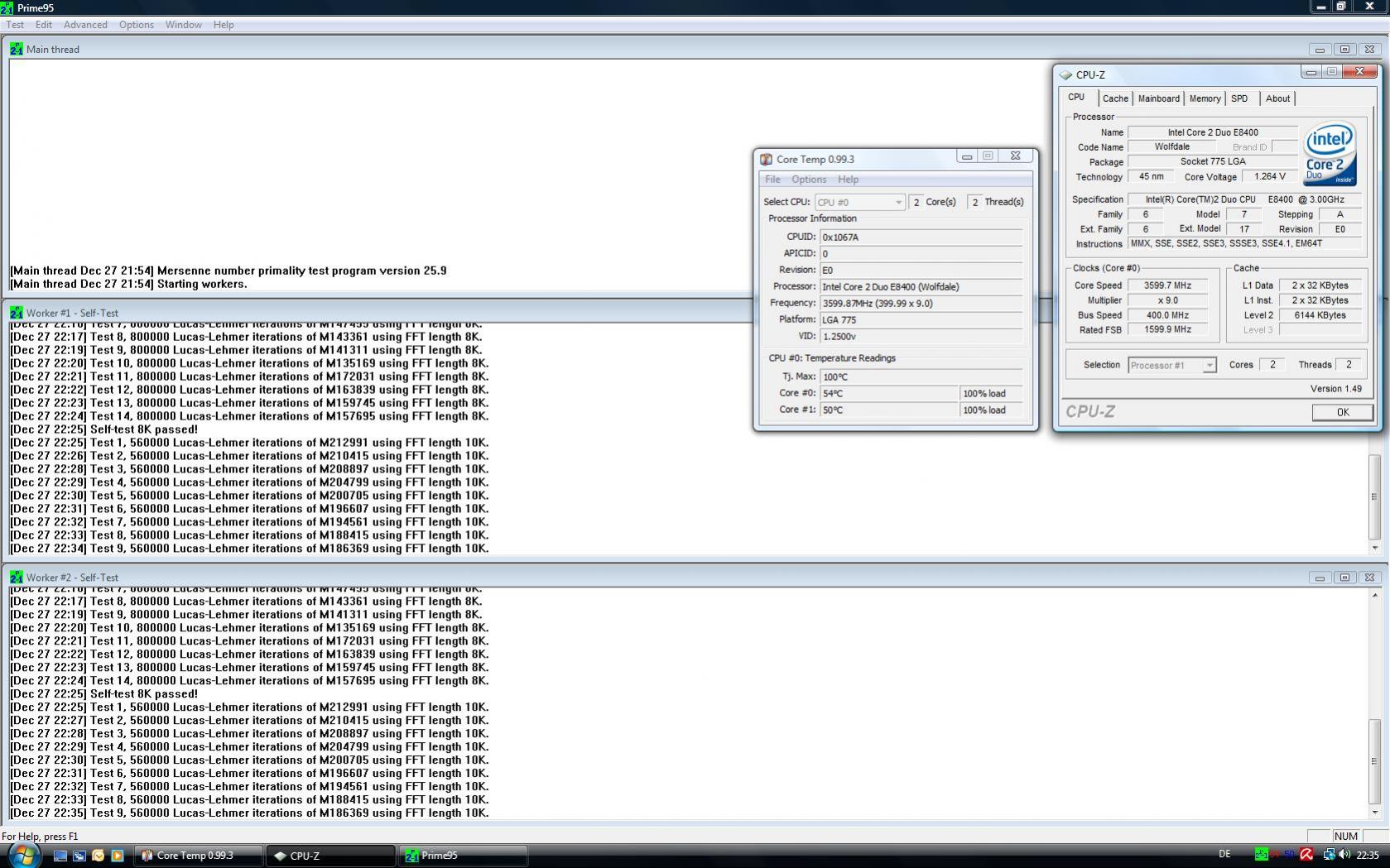
Task: Open Core Temp File menu
Action: pos(772,179)
